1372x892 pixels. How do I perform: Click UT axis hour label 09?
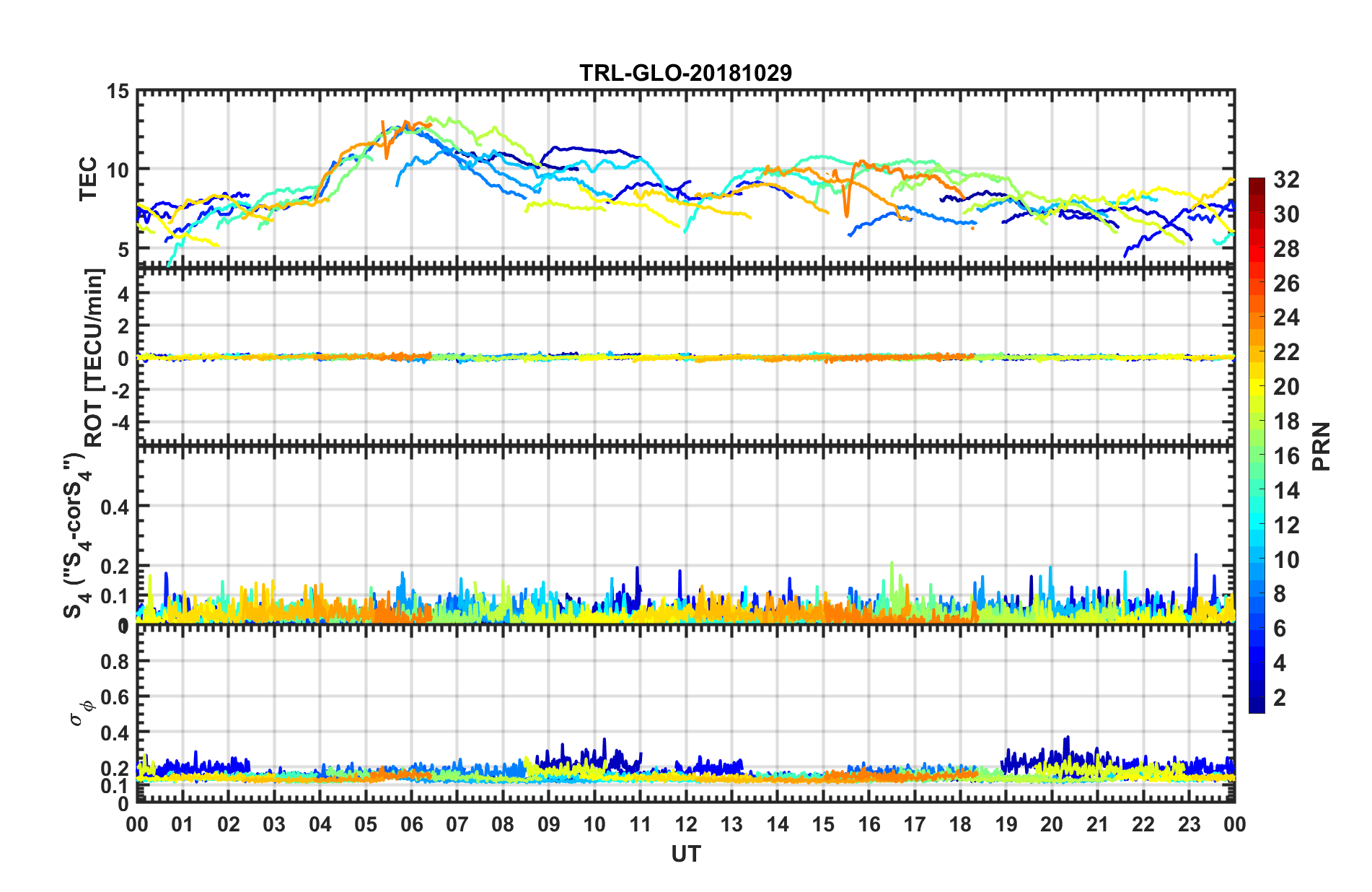point(549,824)
